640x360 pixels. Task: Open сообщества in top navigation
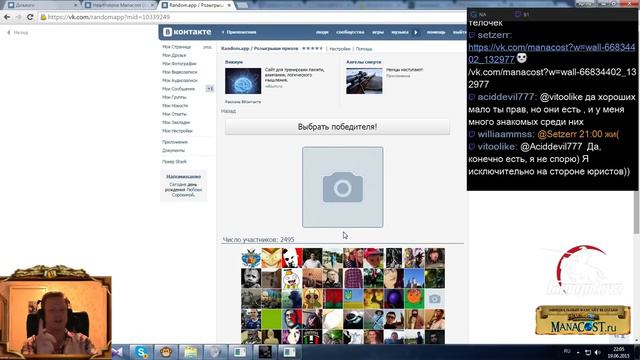click(350, 32)
